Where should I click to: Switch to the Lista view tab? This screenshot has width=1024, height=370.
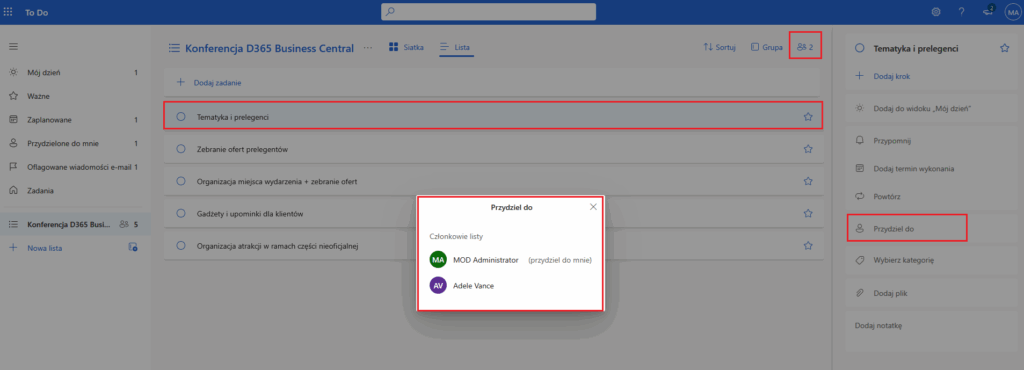click(455, 47)
